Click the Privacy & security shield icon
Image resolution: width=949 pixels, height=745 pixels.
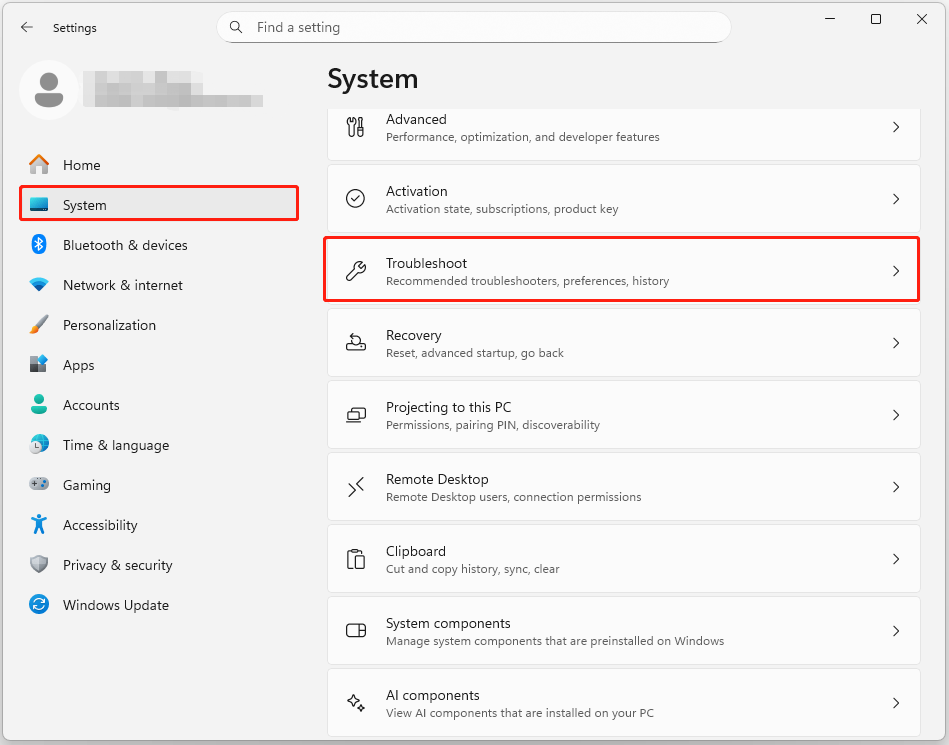(x=38, y=565)
